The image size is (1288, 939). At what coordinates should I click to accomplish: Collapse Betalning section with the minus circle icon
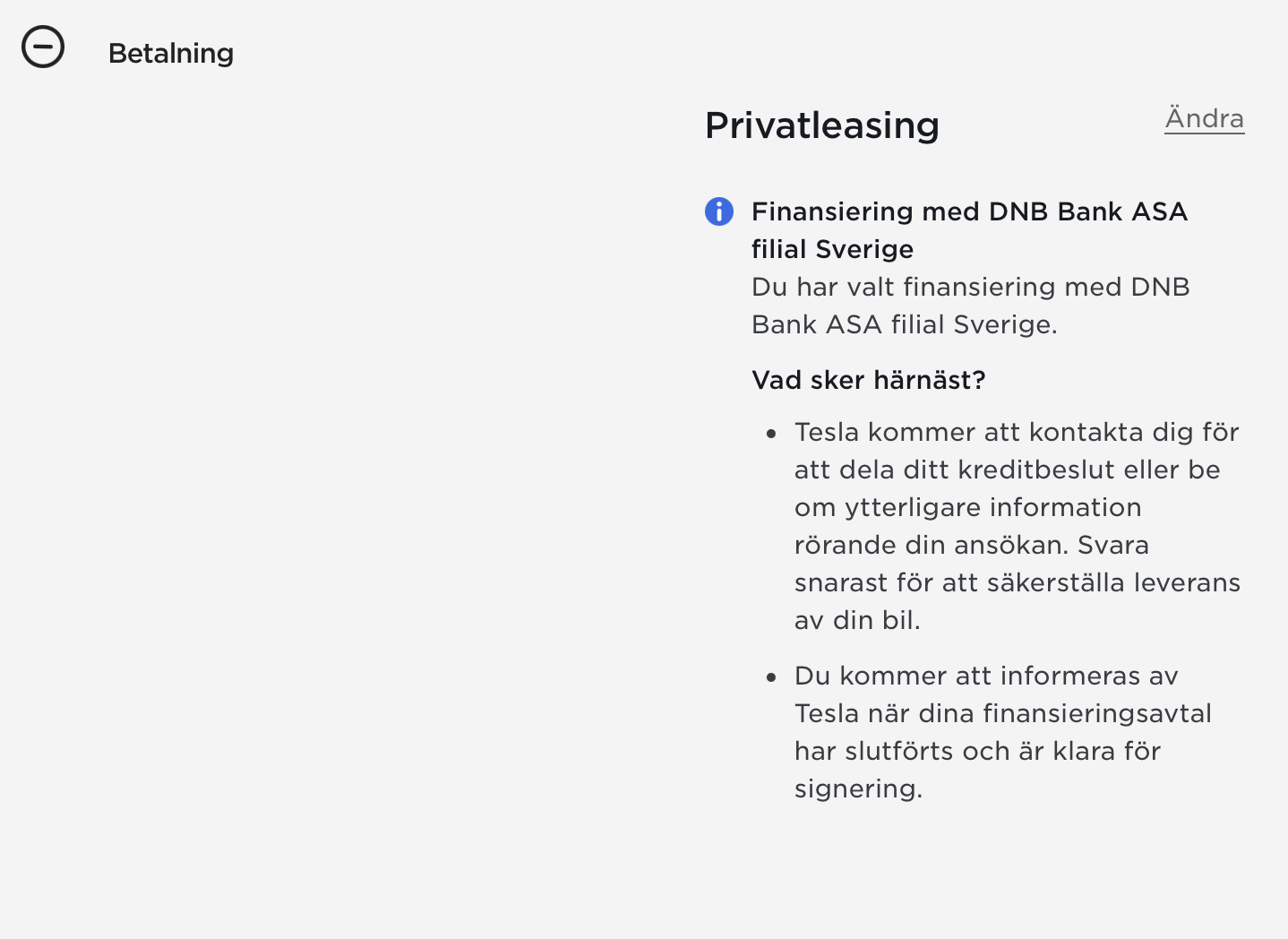pos(43,47)
